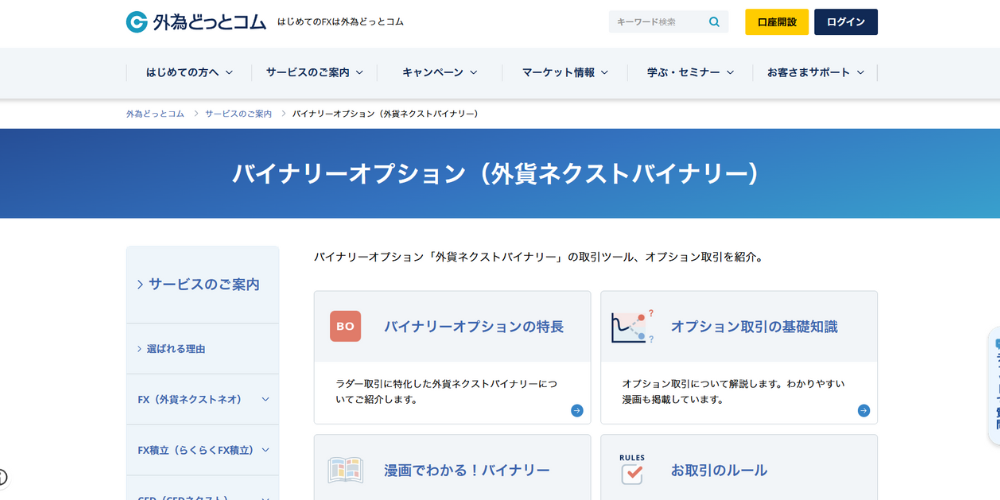Click the page title バイナリーオプション（外貨ネクストバイナリー）
This screenshot has height=500, width=1000.
click(x=496, y=173)
